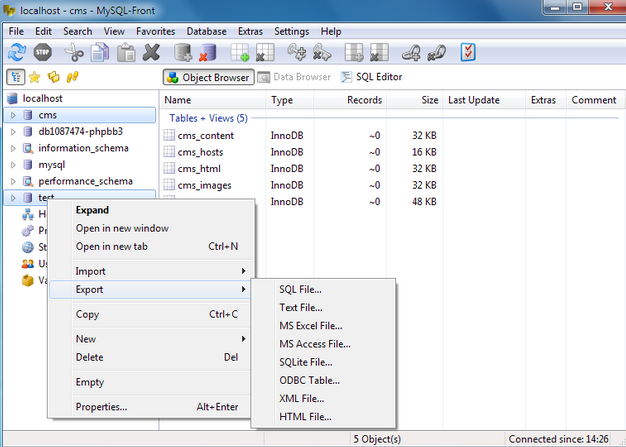Choose Empty in the context menu
626x447 pixels.
tap(149, 382)
